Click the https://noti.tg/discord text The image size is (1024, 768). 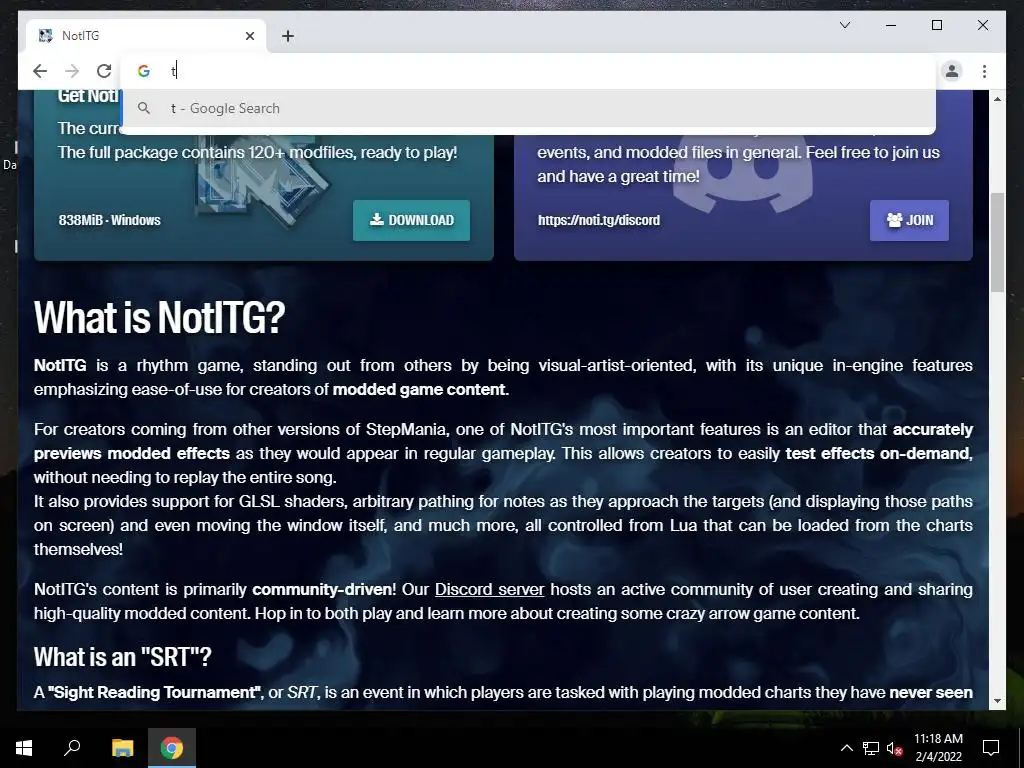(598, 220)
